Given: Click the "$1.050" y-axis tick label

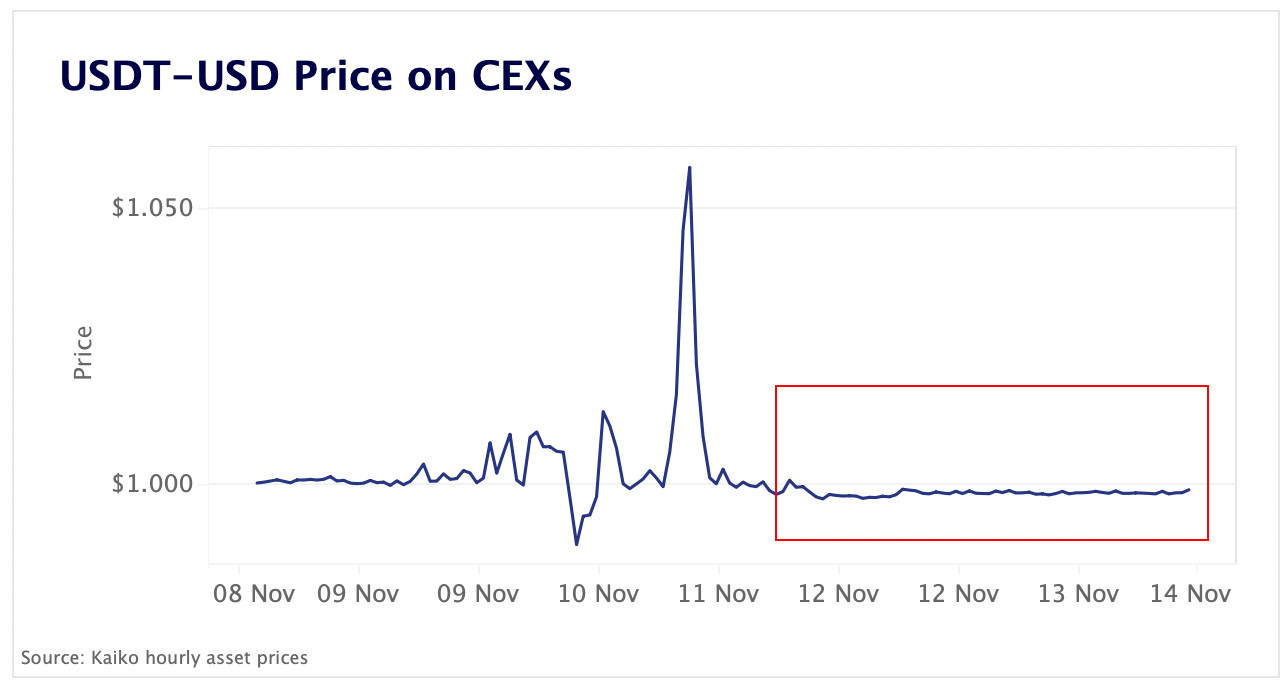Looking at the screenshot, I should [x=152, y=209].
